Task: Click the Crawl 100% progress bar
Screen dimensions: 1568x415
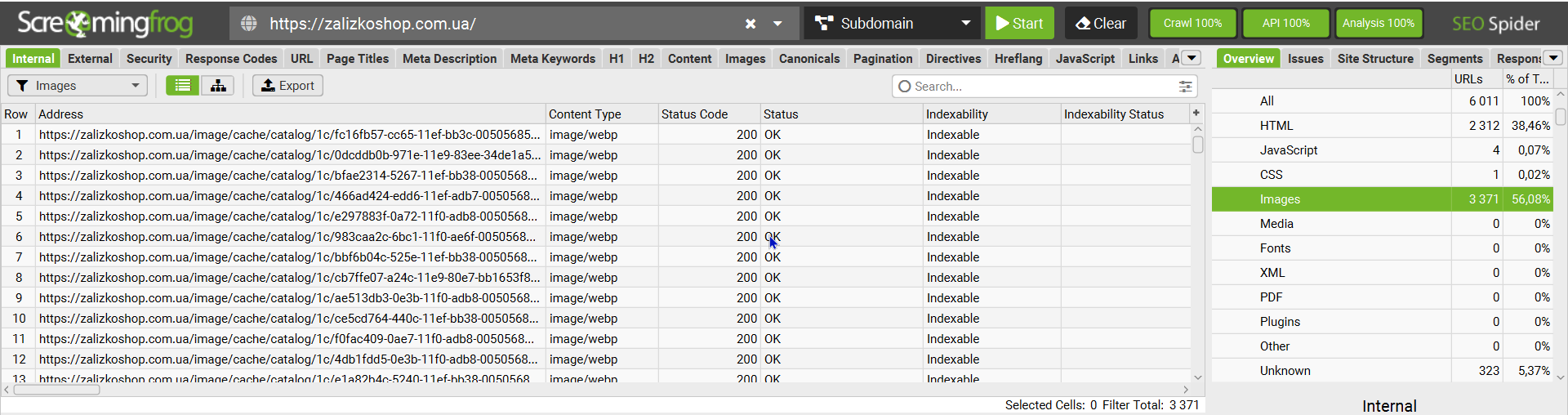Action: click(1192, 24)
